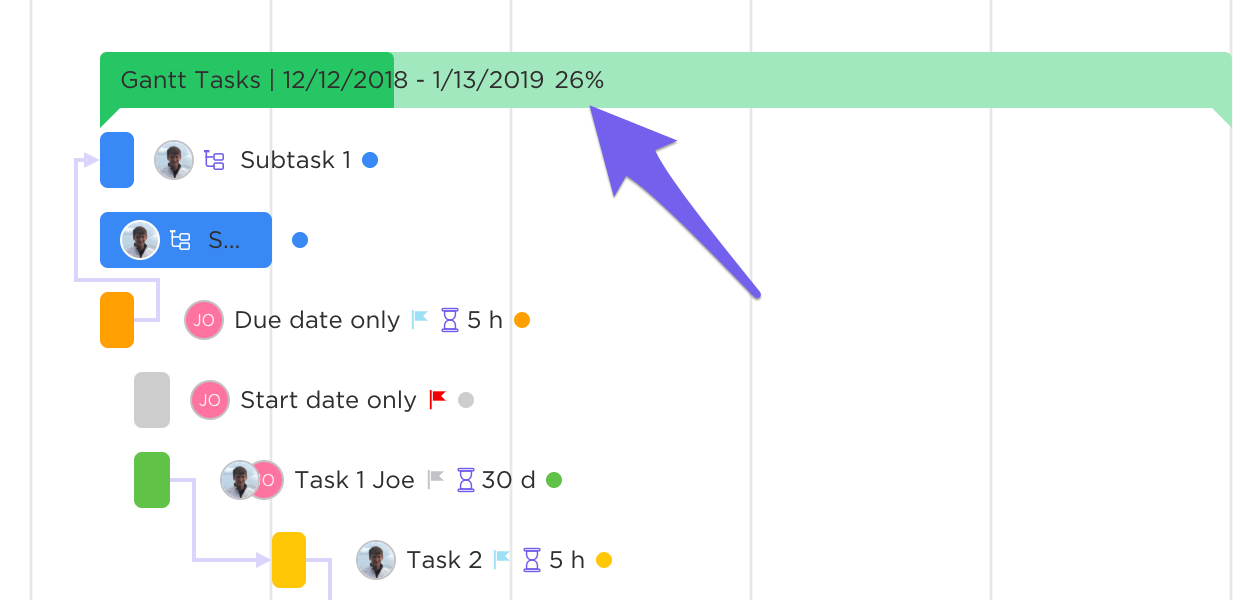Click the blue status dot after Subtask 1

[370, 160]
